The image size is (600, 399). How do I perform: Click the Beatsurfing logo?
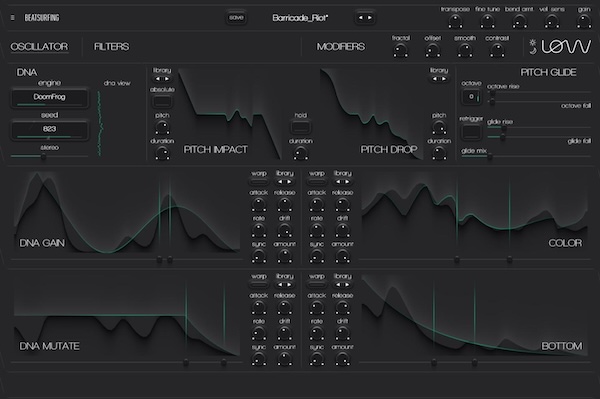pyautogui.click(x=42, y=18)
